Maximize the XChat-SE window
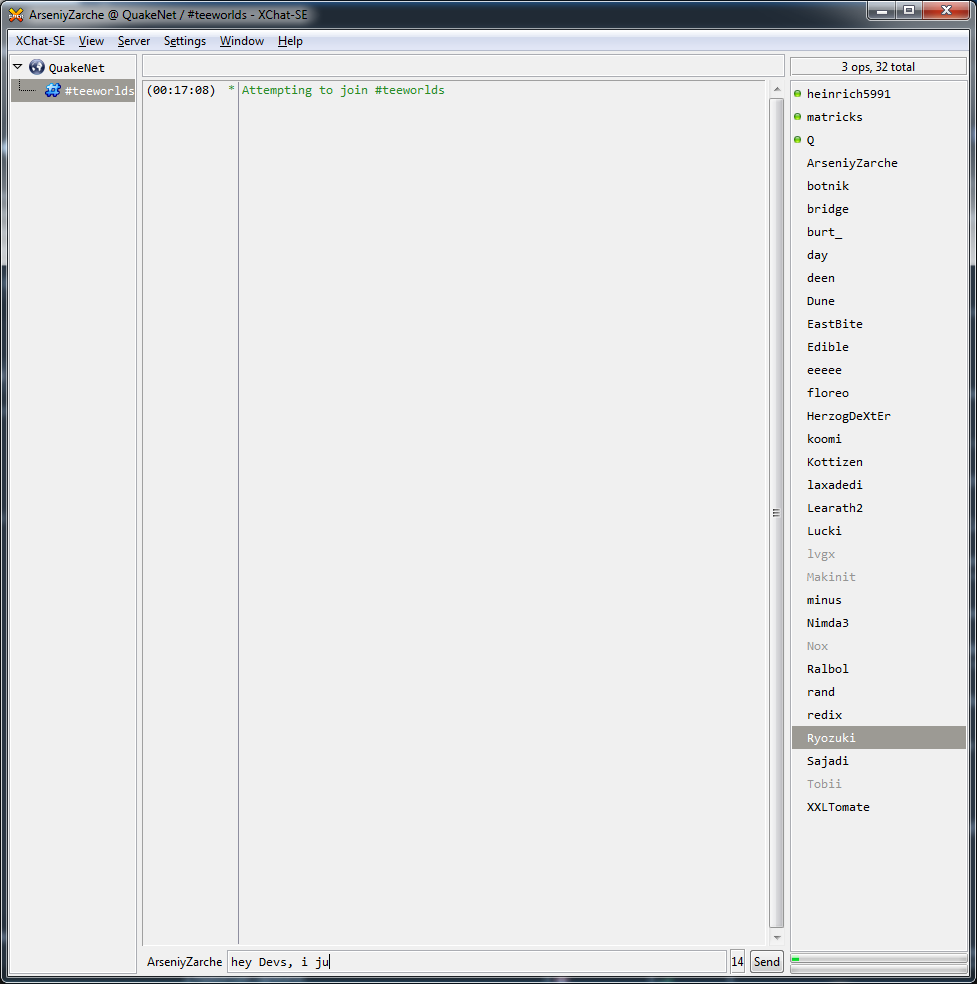The image size is (977, 984). [x=909, y=11]
